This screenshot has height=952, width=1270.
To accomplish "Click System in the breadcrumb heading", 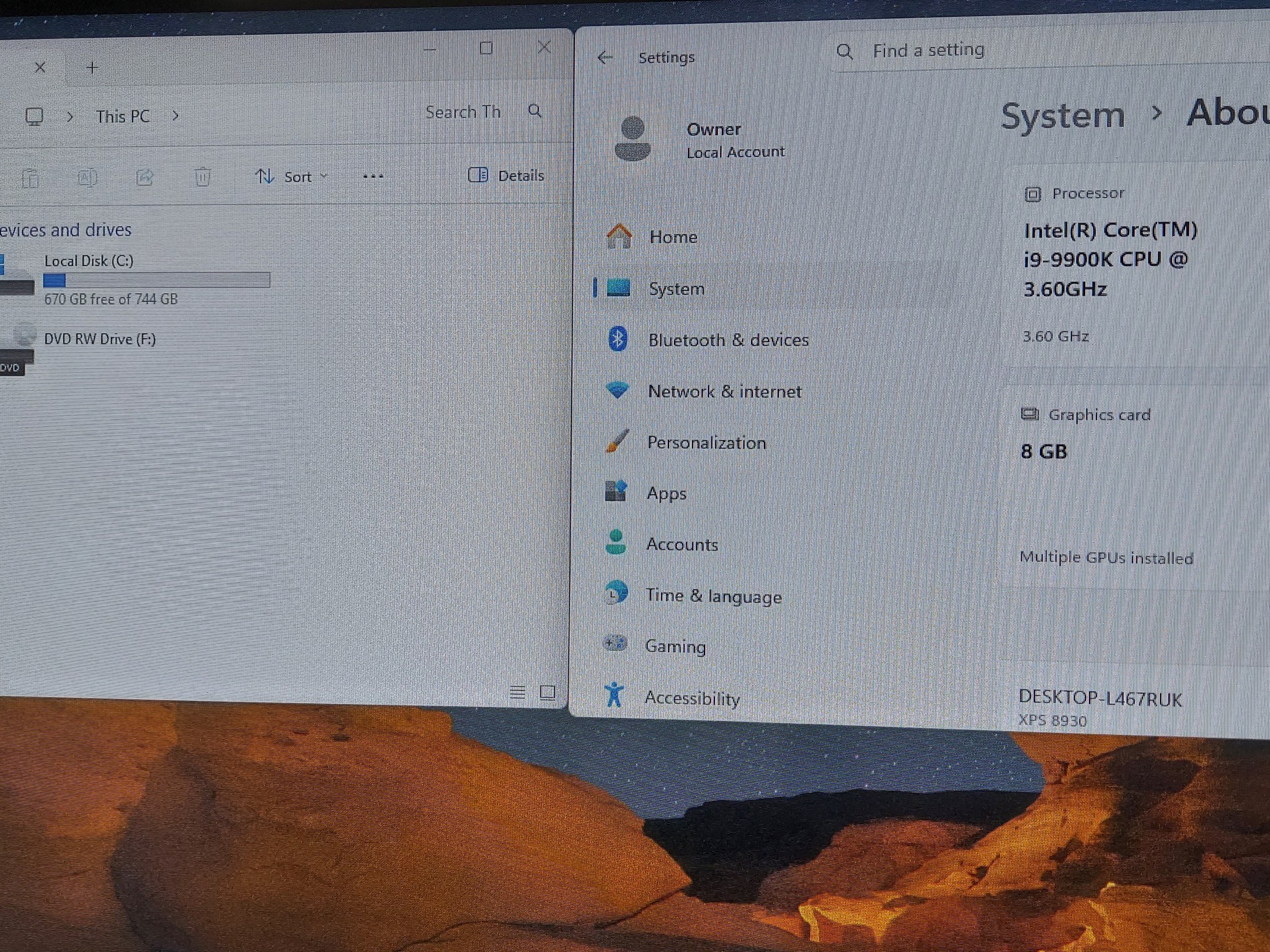I will pyautogui.click(x=1062, y=115).
